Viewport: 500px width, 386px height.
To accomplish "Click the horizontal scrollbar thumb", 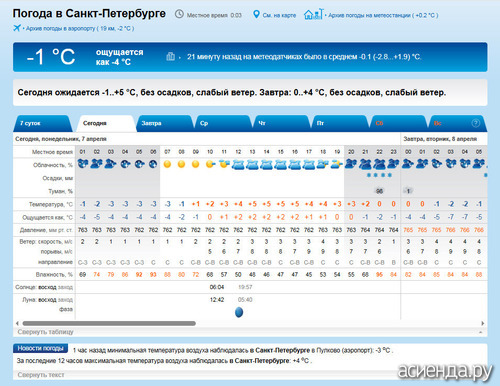I will (x=109, y=323).
